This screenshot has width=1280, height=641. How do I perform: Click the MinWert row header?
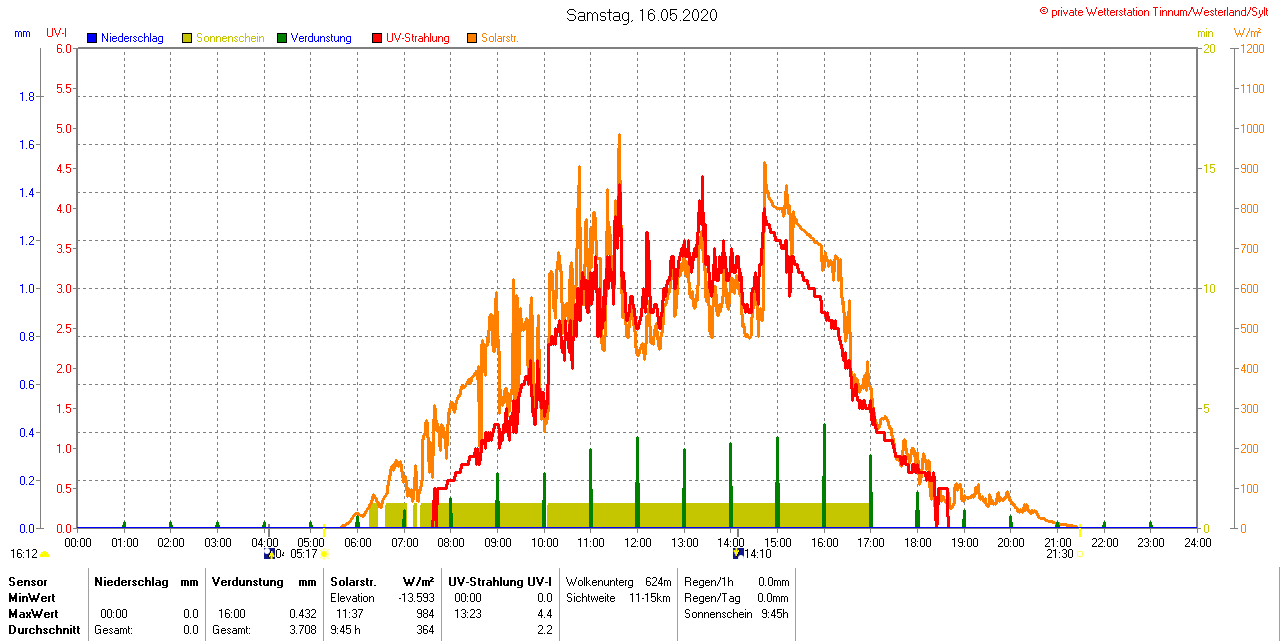tap(33, 598)
